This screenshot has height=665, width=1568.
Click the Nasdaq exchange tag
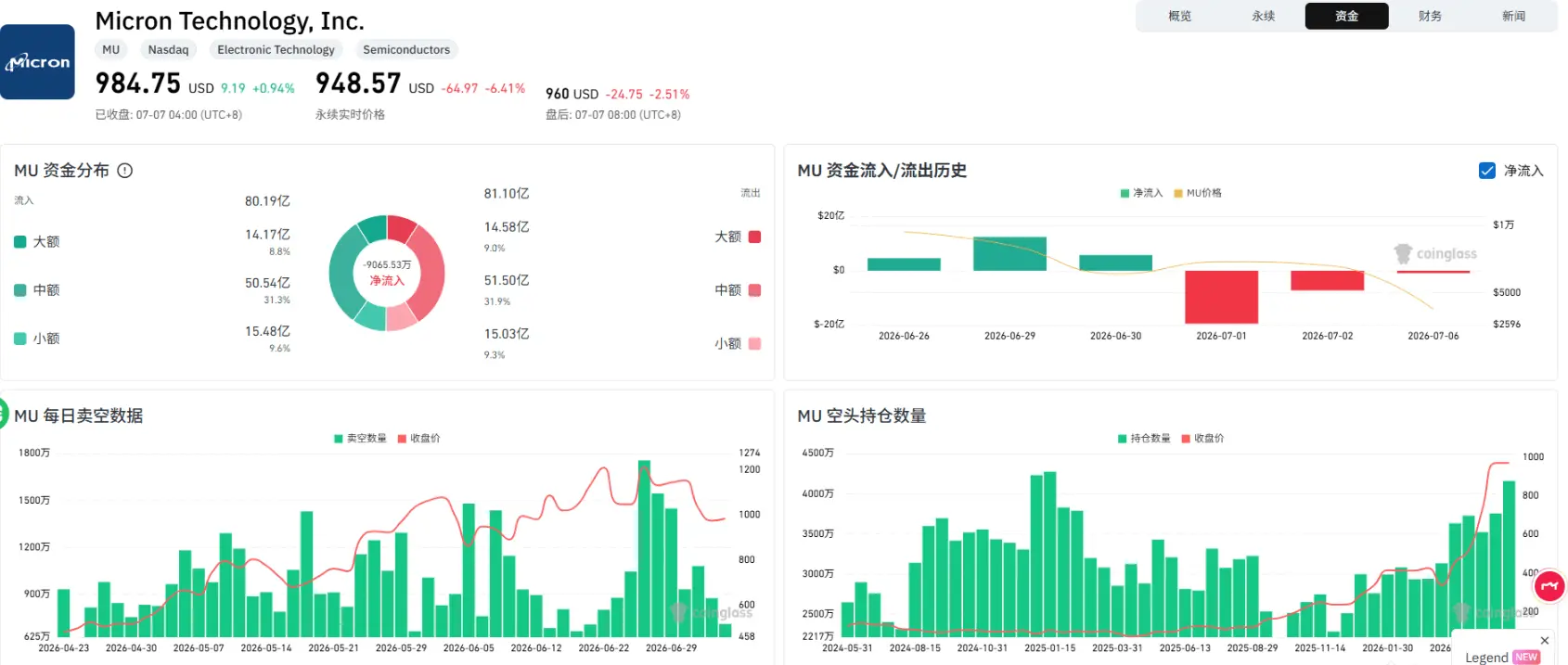[168, 50]
